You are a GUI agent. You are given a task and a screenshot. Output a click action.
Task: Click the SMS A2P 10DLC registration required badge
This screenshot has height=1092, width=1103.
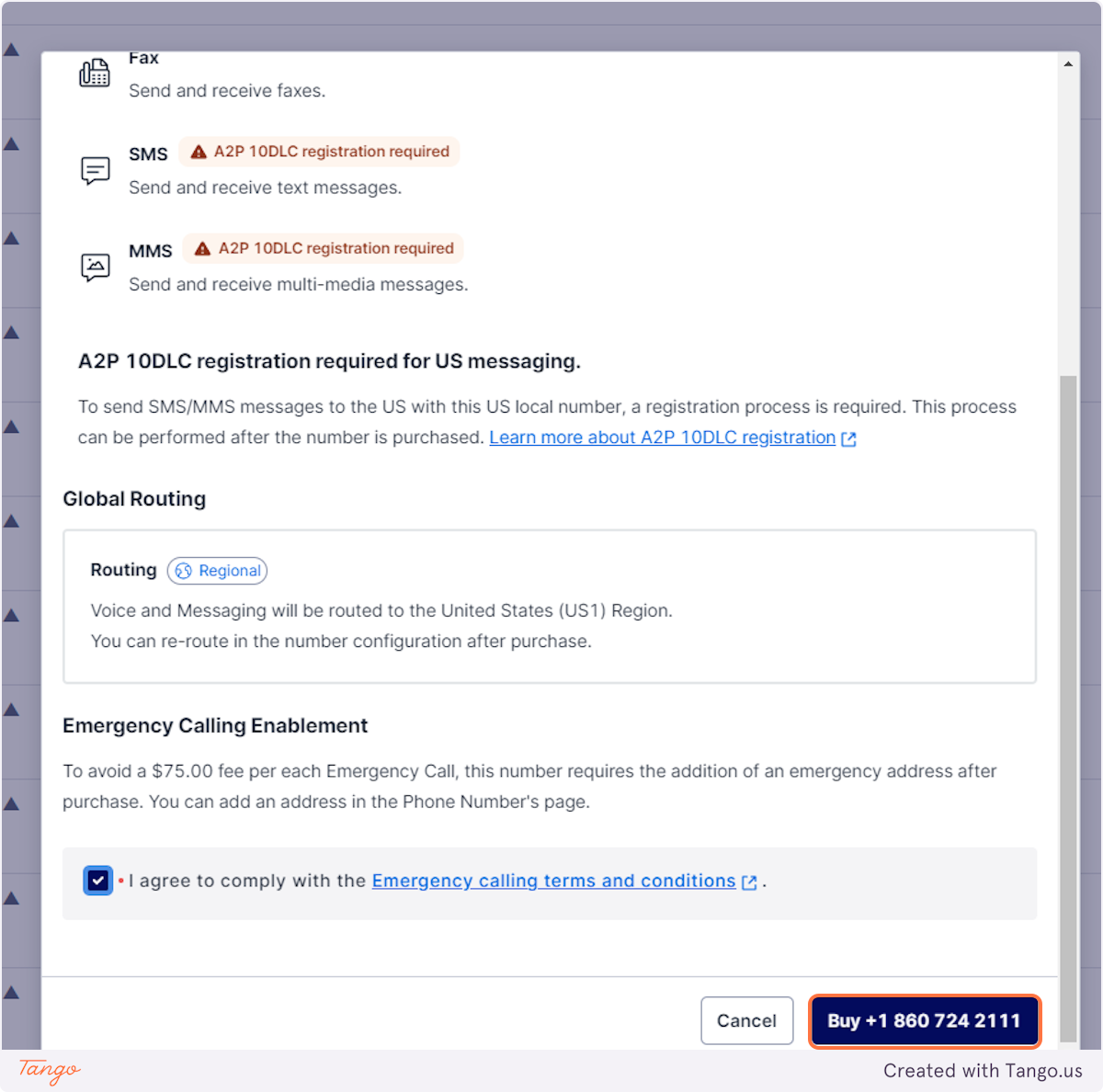point(319,152)
